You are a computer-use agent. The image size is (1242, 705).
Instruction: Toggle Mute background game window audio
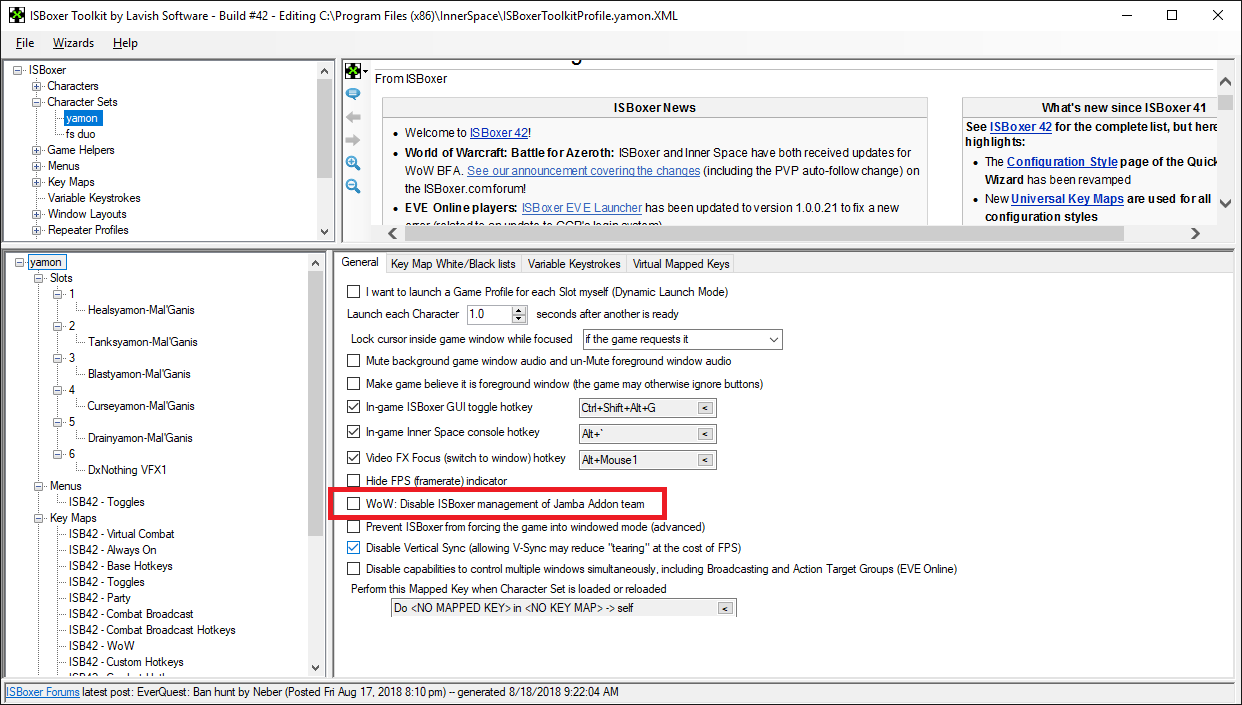(353, 360)
